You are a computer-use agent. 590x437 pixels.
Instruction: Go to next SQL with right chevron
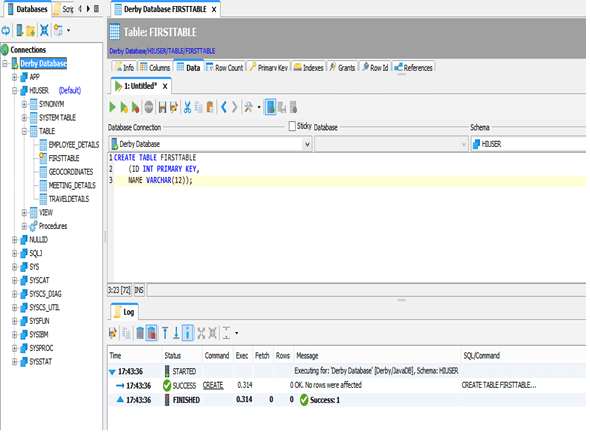(x=234, y=108)
